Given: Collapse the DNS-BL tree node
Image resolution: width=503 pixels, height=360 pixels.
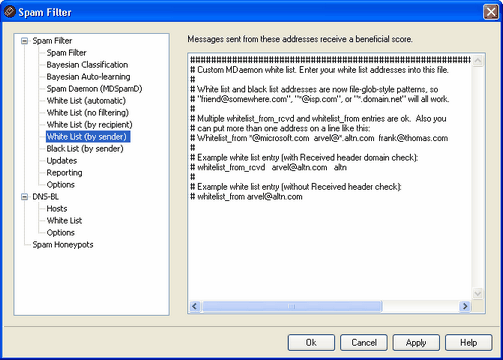Looking at the screenshot, I should coord(24,197).
